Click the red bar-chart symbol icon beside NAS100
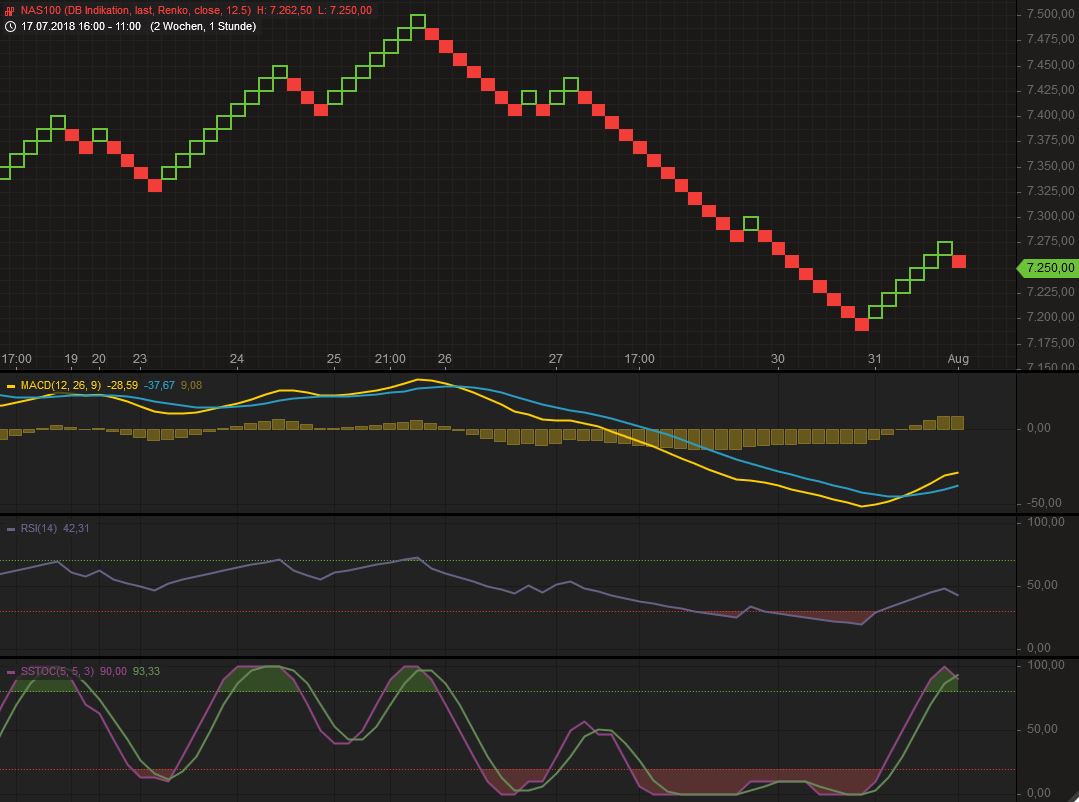Viewport: 1079px width, 802px height. (8, 13)
